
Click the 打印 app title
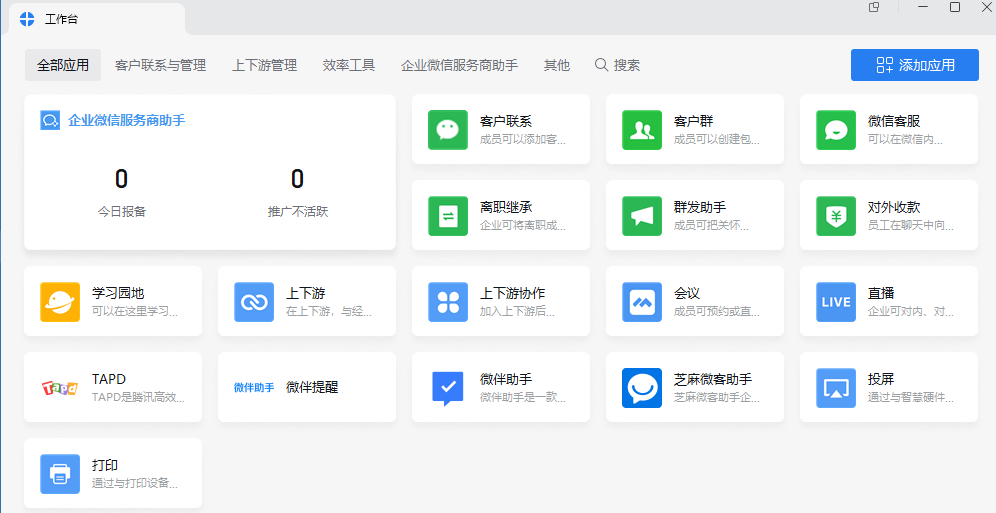(105, 465)
